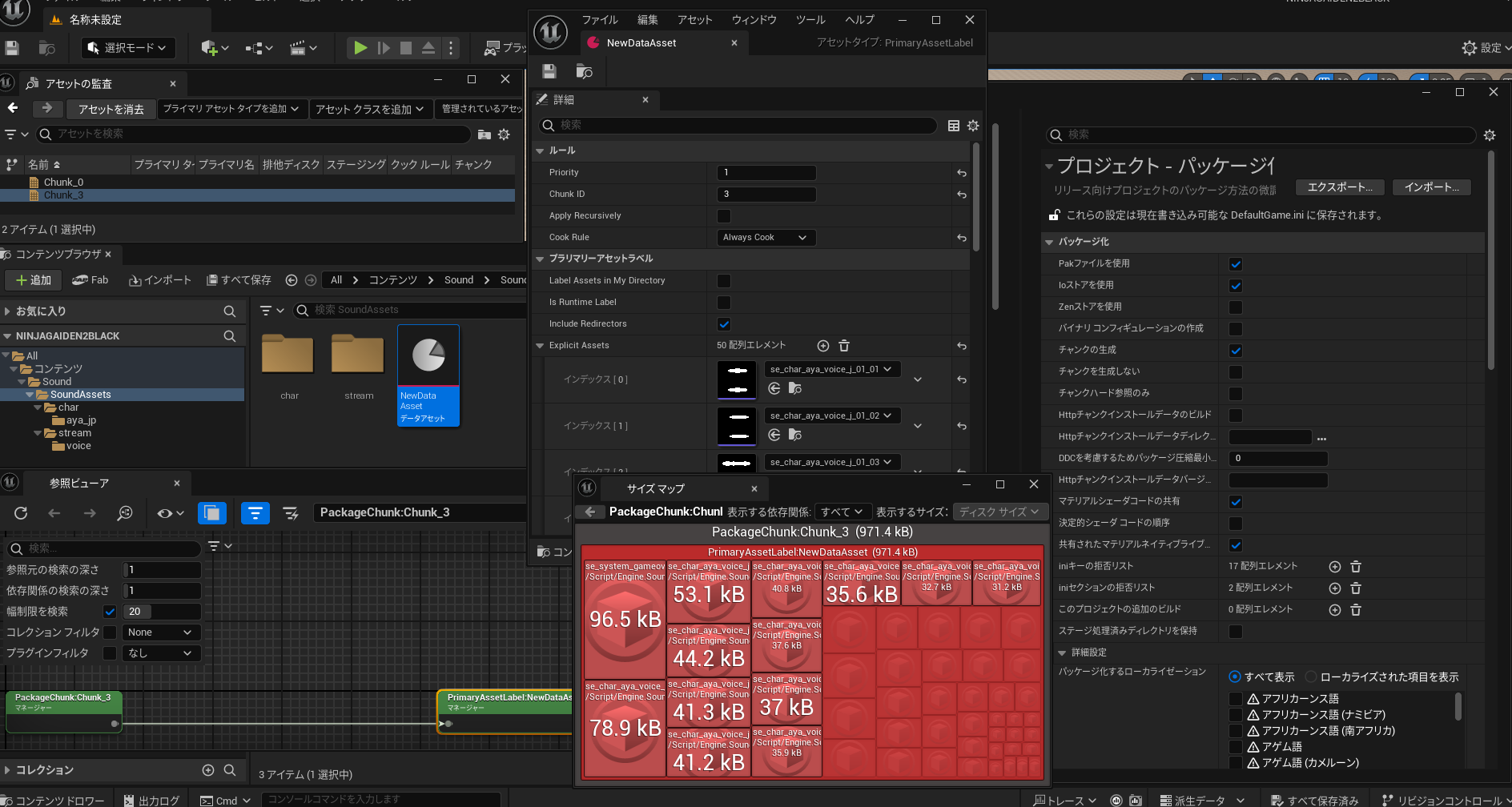1512x807 pixels.
Task: Toggle the Include Redirectors checkbox
Action: [724, 324]
